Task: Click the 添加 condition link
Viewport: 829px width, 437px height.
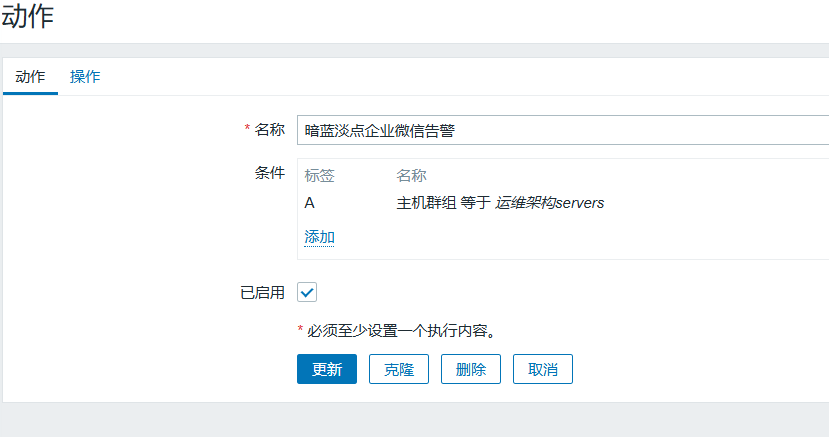Action: click(319, 237)
